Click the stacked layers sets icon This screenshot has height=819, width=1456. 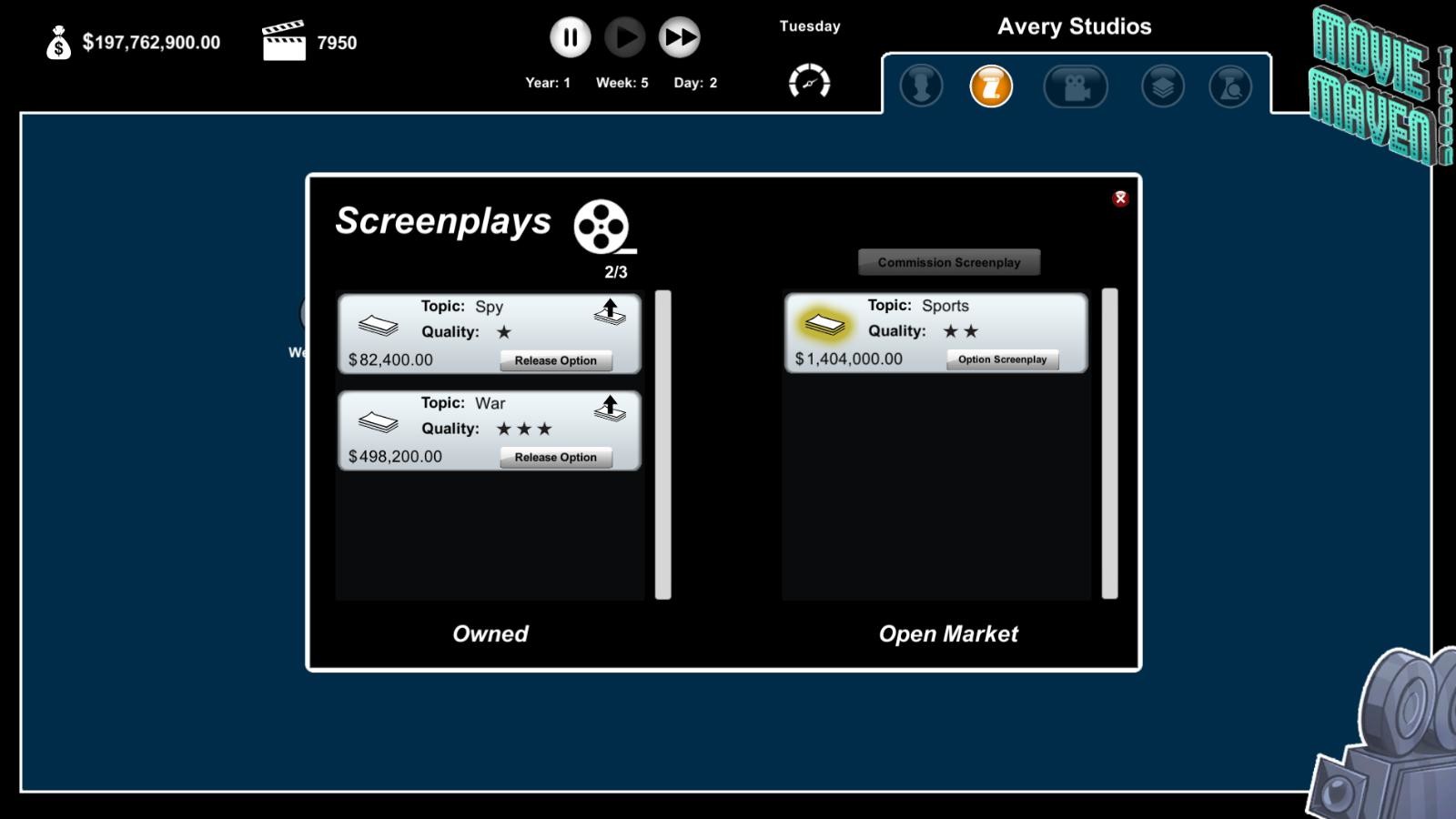pos(1162,86)
